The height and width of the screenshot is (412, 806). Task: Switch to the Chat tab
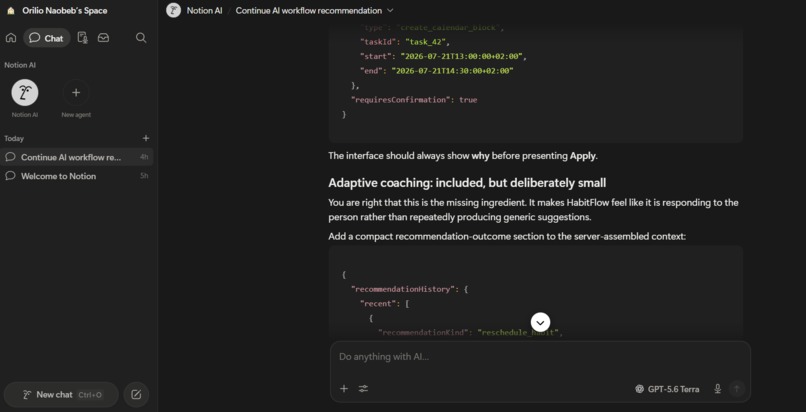point(46,38)
